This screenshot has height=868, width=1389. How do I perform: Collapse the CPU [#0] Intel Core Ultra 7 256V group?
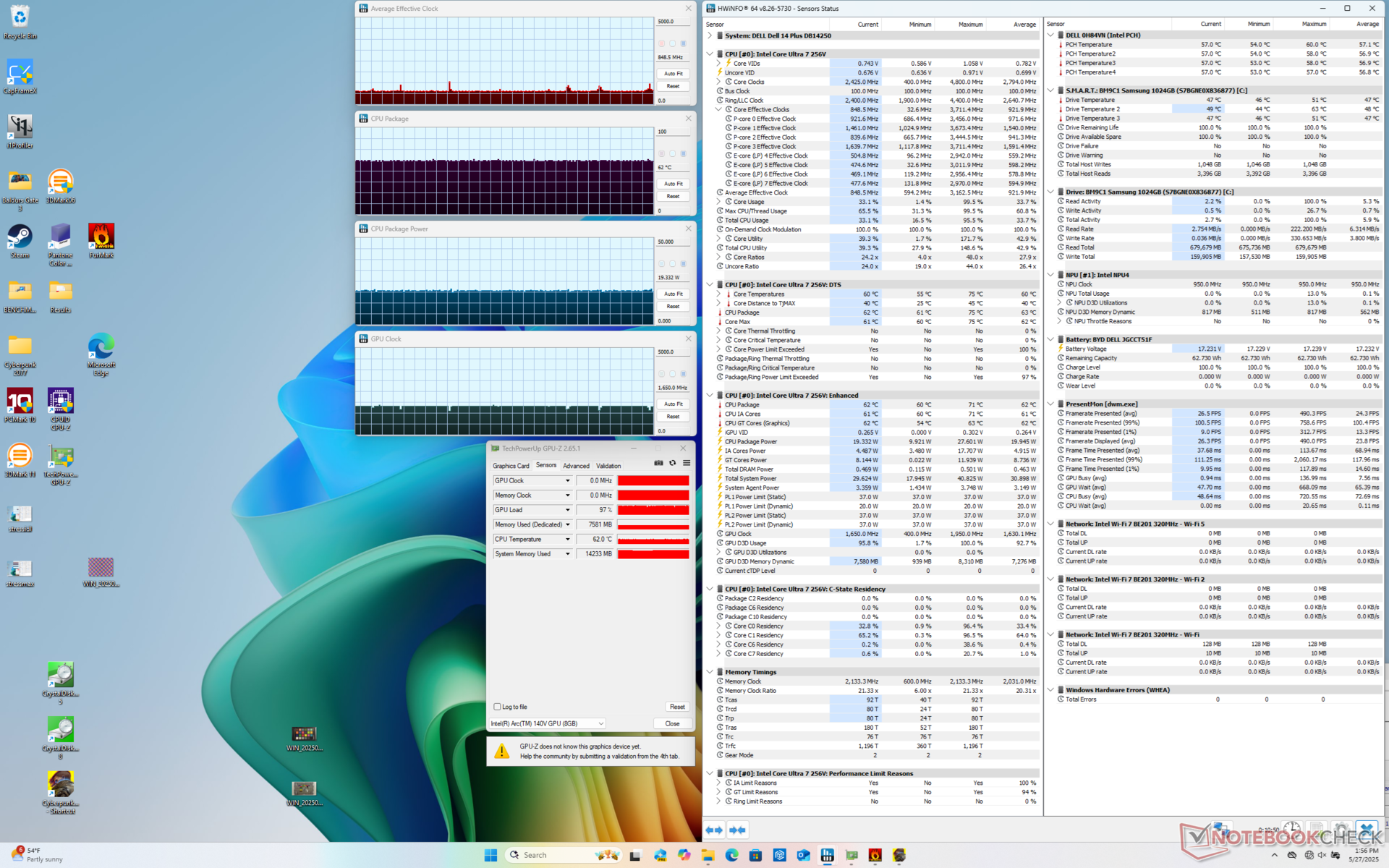click(x=710, y=54)
